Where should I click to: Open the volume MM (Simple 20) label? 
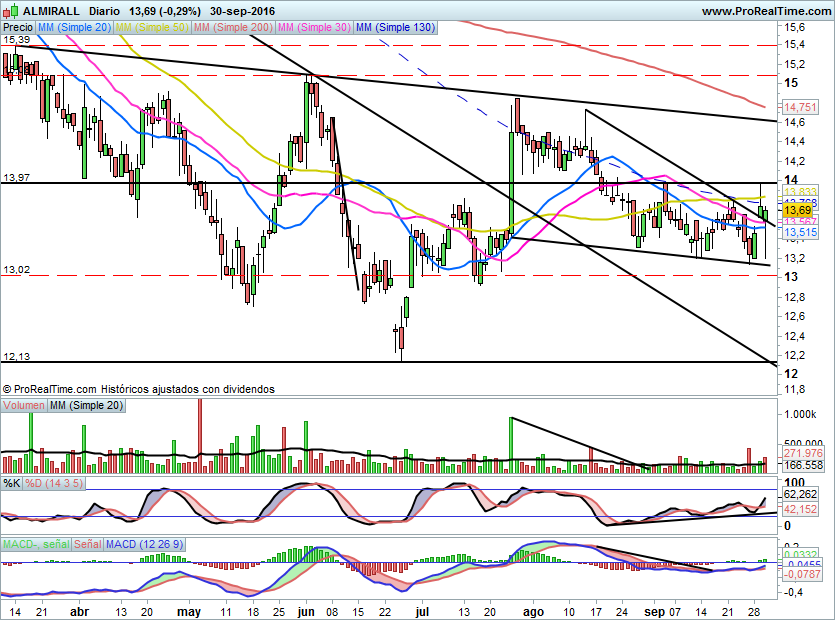click(86, 405)
